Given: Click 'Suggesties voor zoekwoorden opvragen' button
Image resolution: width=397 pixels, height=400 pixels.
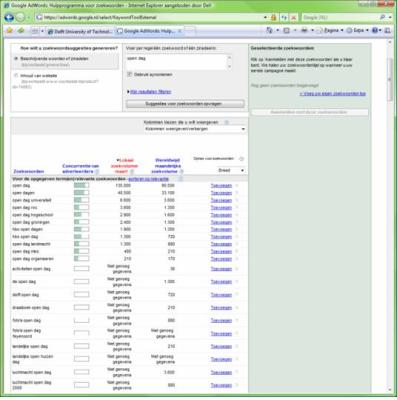Looking at the screenshot, I should (185, 104).
